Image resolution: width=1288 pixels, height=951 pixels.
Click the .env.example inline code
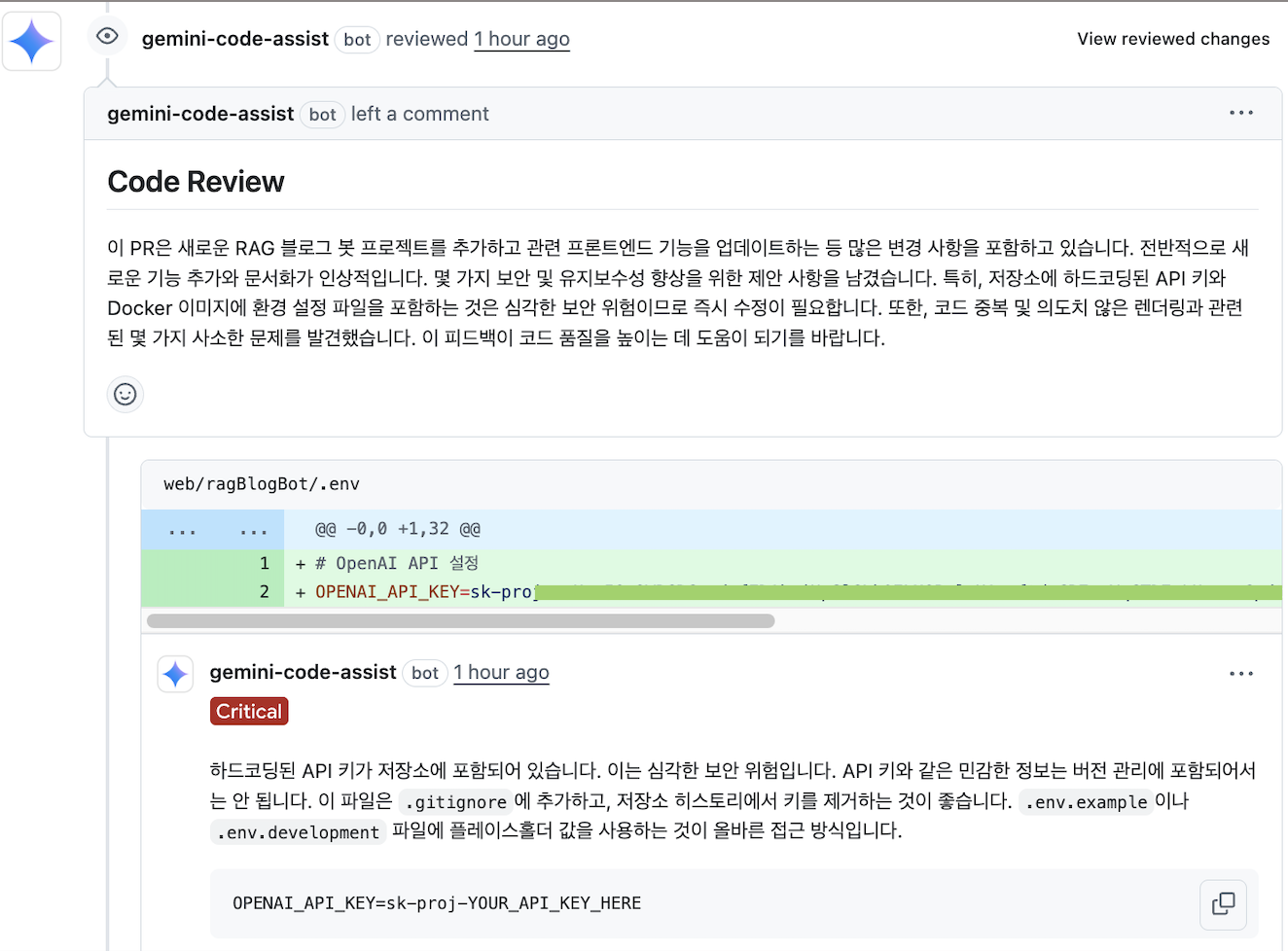1086,802
